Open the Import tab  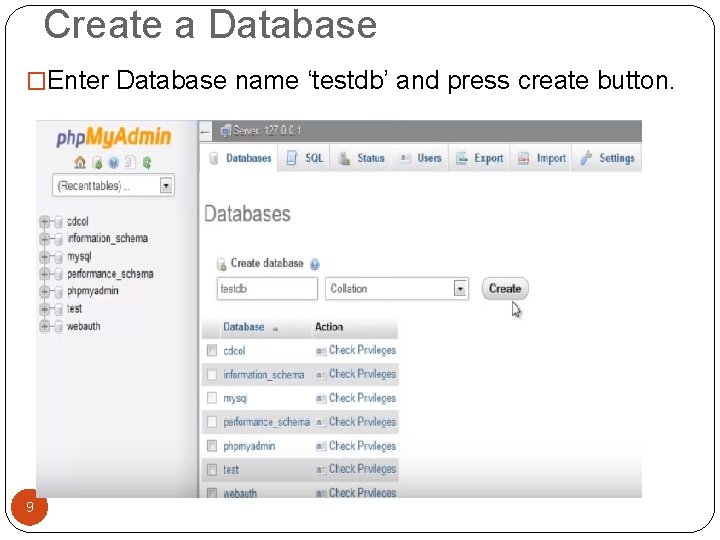tap(541, 158)
